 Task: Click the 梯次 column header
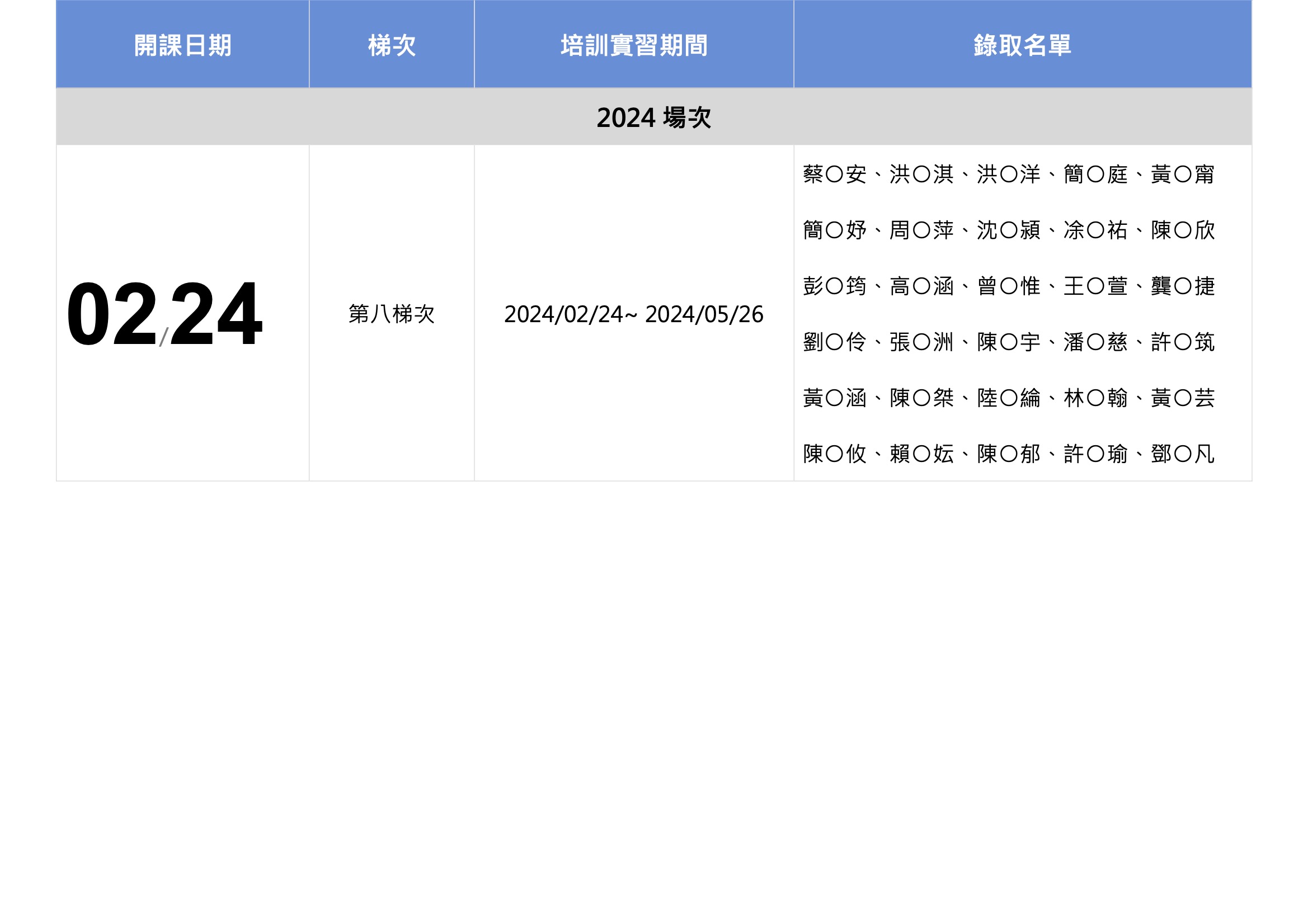392,45
